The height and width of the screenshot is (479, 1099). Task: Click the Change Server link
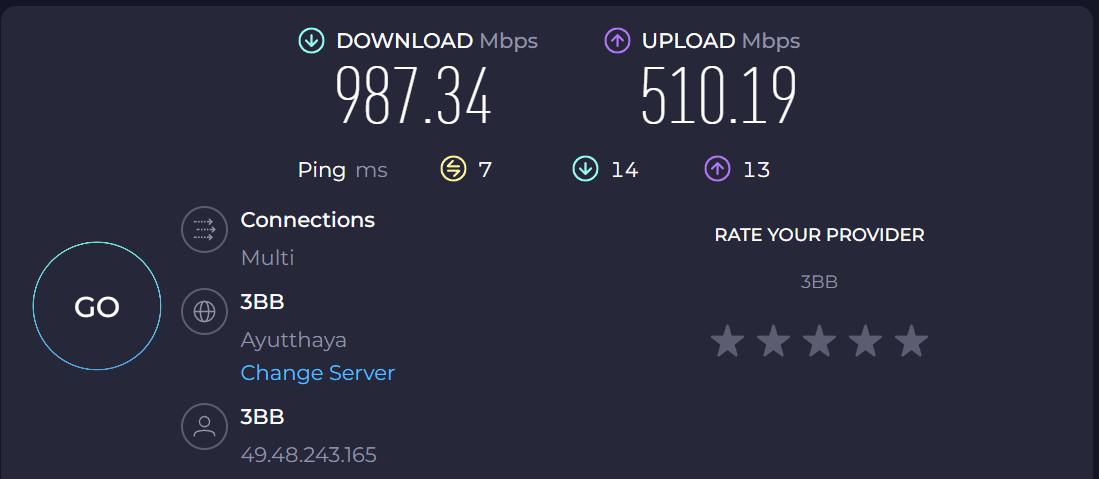tap(318, 373)
